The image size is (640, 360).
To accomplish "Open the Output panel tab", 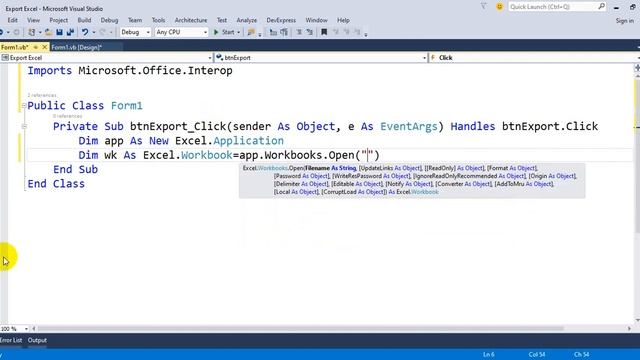I will tap(37, 340).
